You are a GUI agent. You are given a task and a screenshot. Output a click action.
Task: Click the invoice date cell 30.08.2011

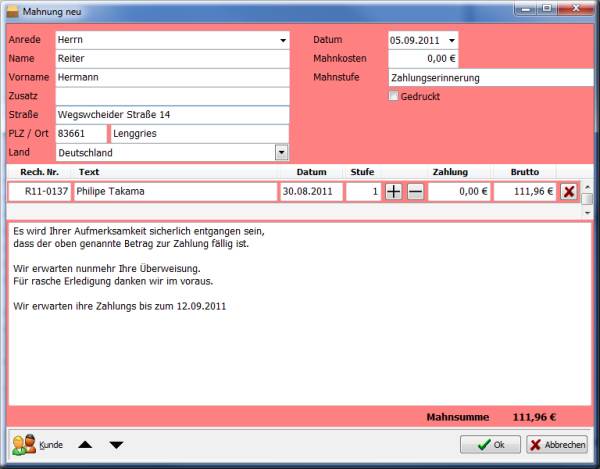tap(311, 191)
